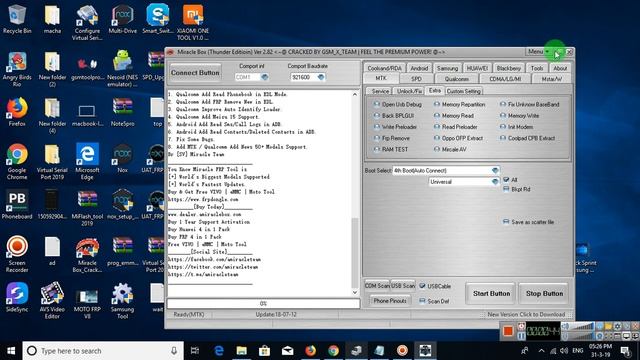This screenshot has height=360, width=640.
Task: Click the Stop Button
Action: point(544,293)
